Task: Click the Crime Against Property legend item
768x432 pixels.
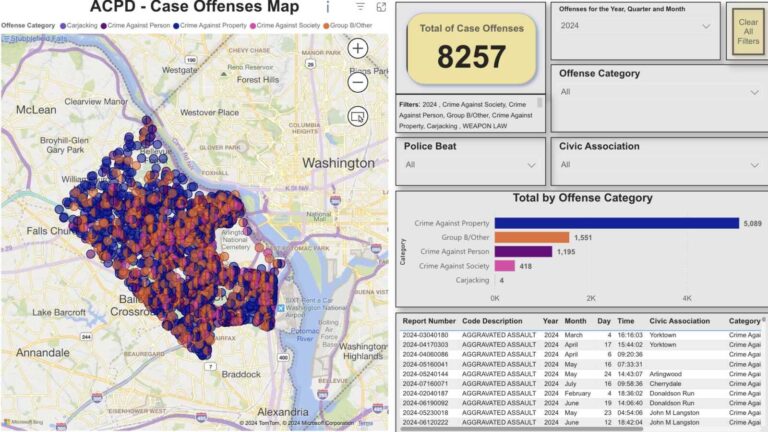Action: tap(210, 25)
